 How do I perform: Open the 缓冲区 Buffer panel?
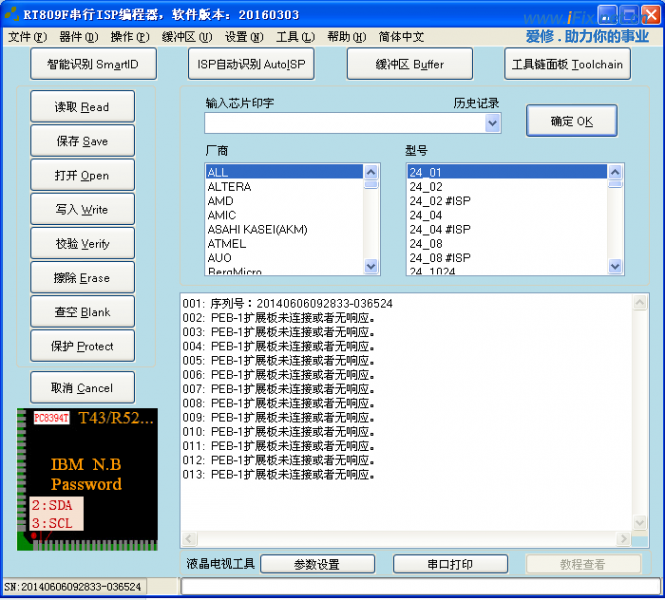410,64
